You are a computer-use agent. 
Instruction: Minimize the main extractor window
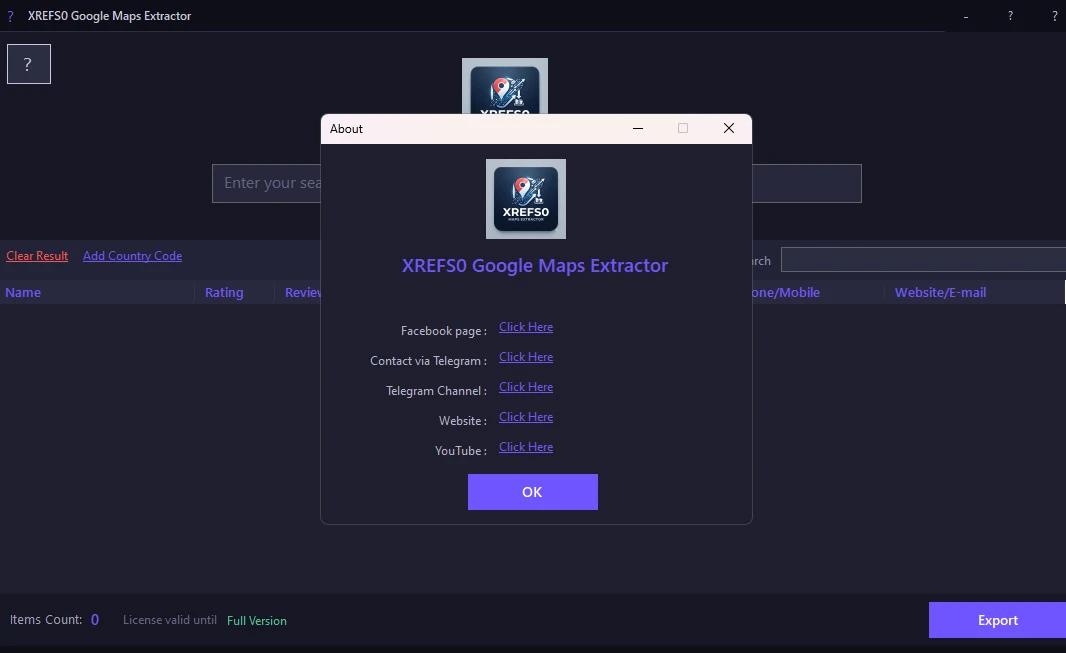965,16
